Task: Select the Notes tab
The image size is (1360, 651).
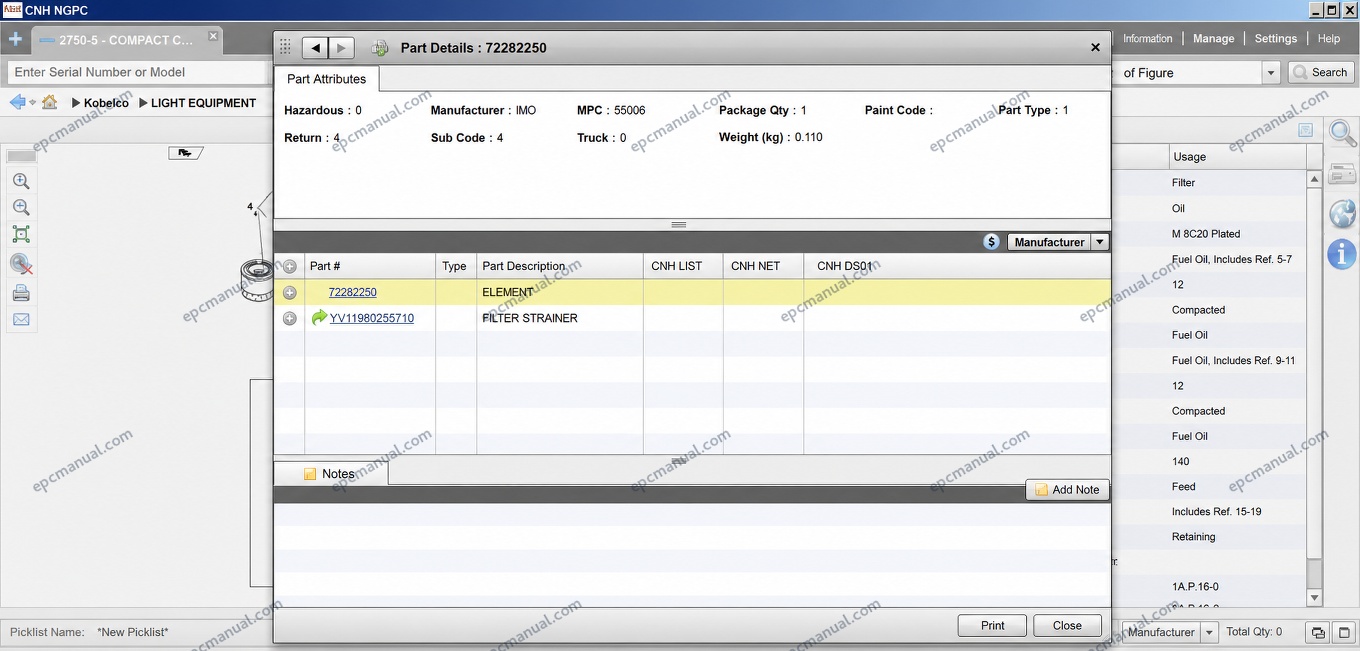Action: [x=331, y=474]
